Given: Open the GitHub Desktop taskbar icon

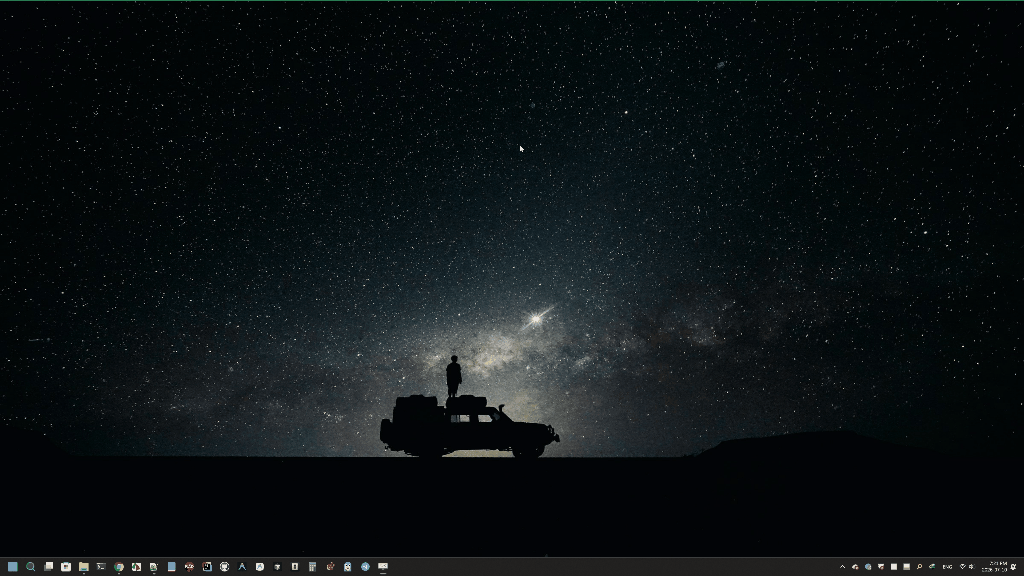Looking at the screenshot, I should pos(224,567).
